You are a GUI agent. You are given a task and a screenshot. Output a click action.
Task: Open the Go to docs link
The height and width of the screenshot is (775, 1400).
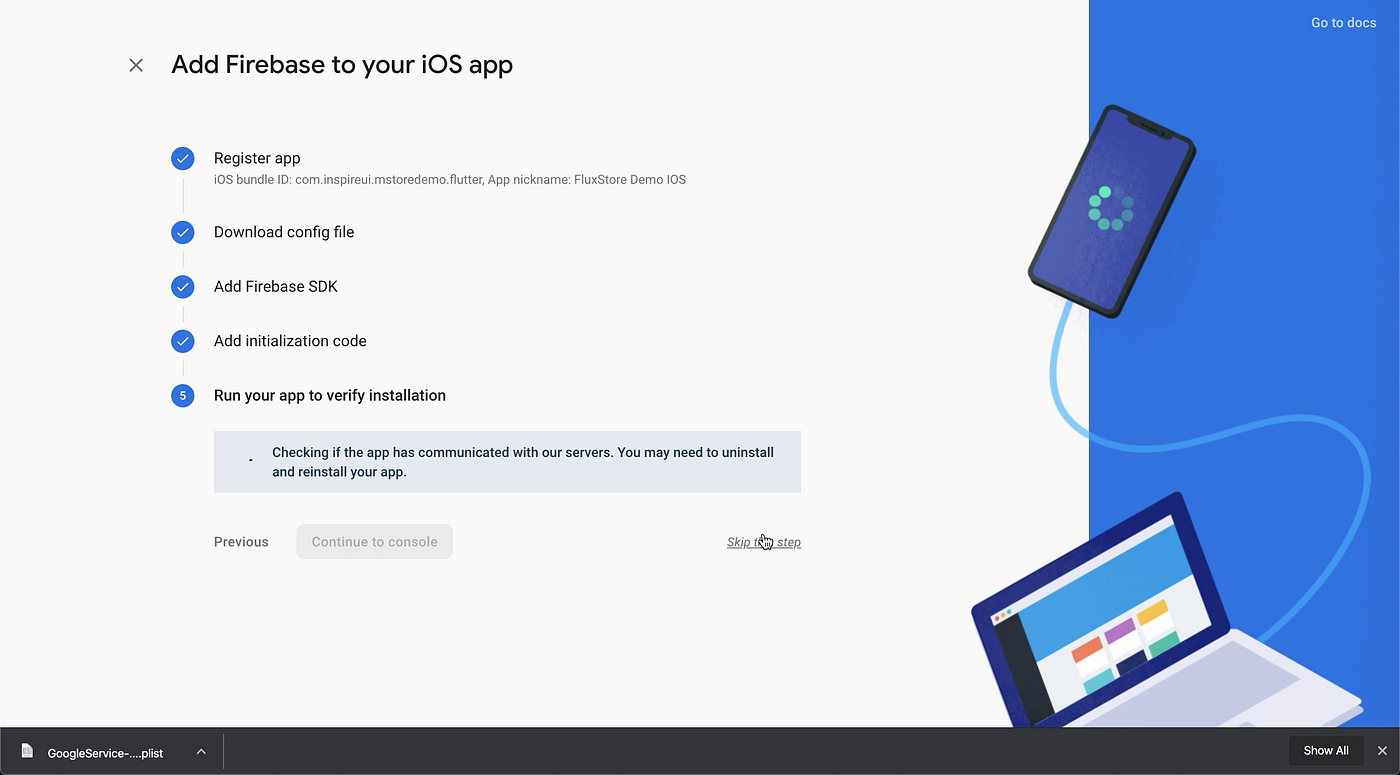tap(1343, 22)
